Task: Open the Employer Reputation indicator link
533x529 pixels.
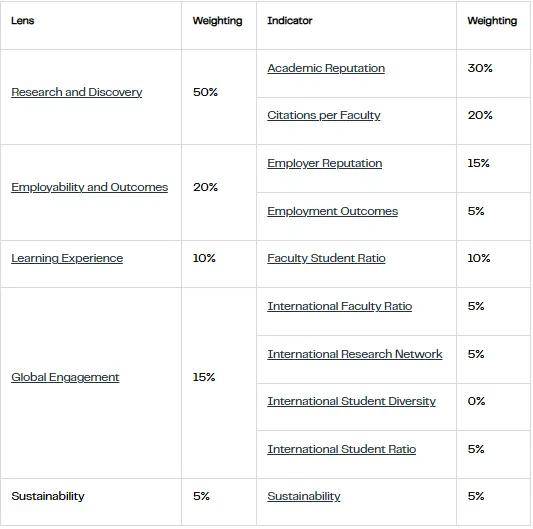Action: [325, 164]
